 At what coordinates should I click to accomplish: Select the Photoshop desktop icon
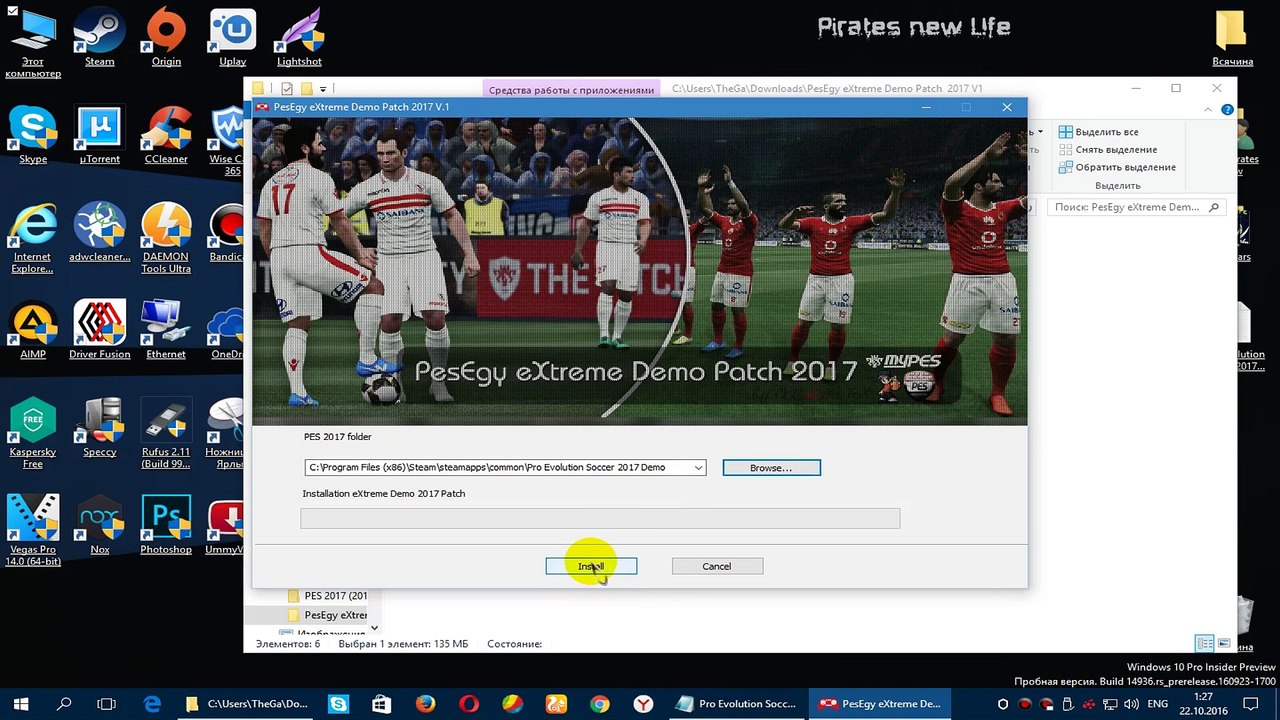(166, 525)
